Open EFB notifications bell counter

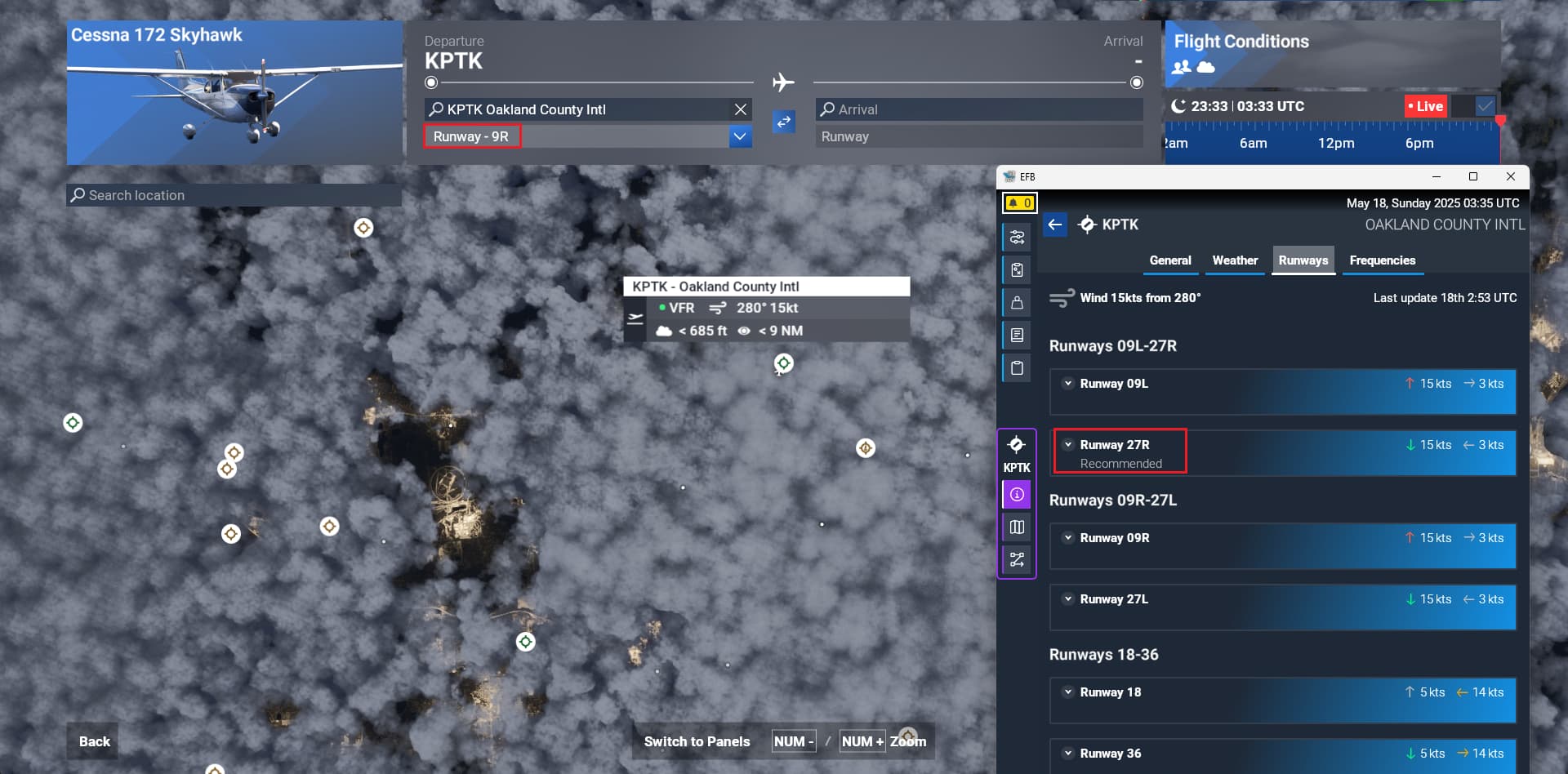1019,202
